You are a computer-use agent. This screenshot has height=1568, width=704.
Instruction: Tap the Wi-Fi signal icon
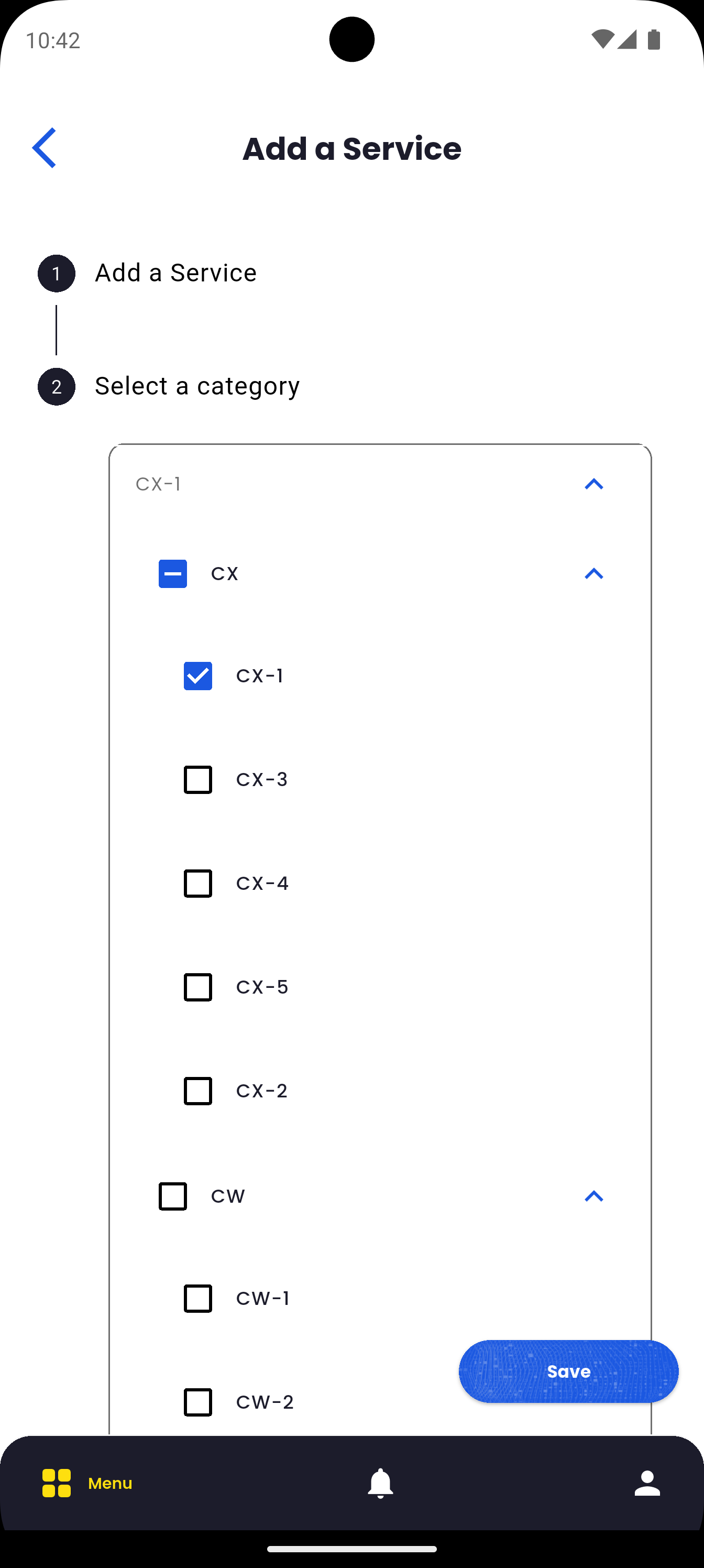(602, 40)
